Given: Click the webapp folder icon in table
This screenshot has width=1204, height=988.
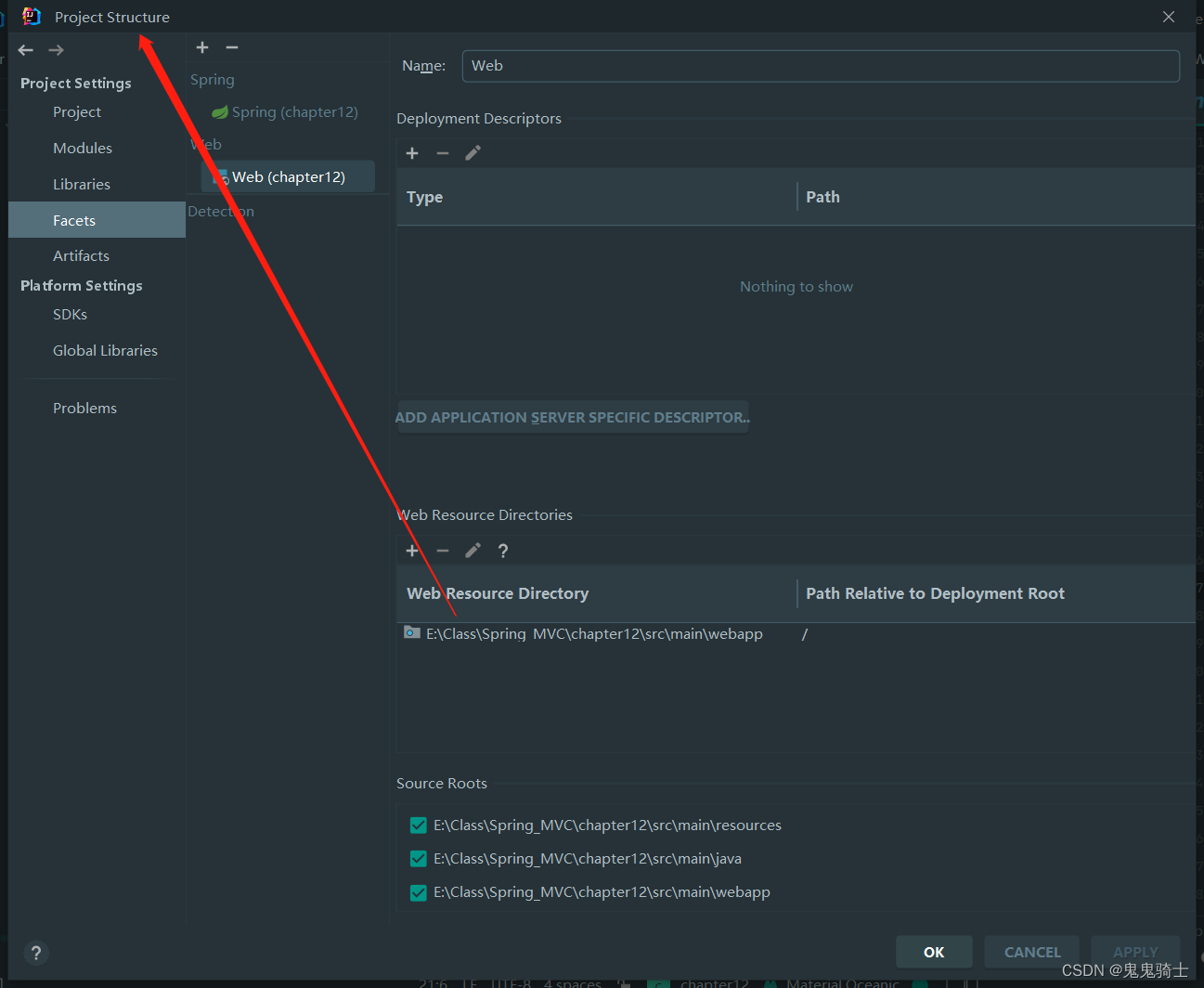Looking at the screenshot, I should point(412,633).
